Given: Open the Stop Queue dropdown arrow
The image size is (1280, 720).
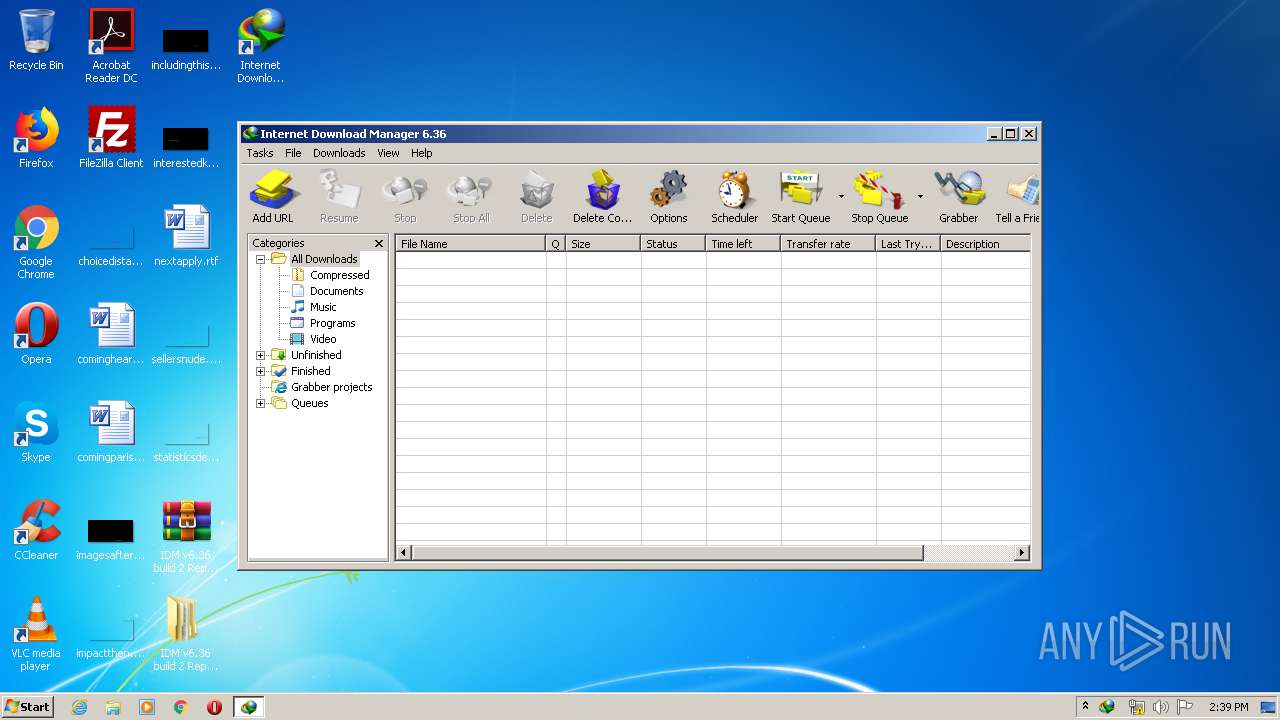Looking at the screenshot, I should (x=920, y=196).
